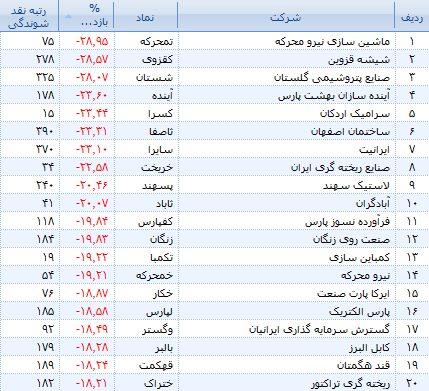The image size is (429, 391).
Task: Click the symbol خمحرکه
Action: click(x=154, y=275)
